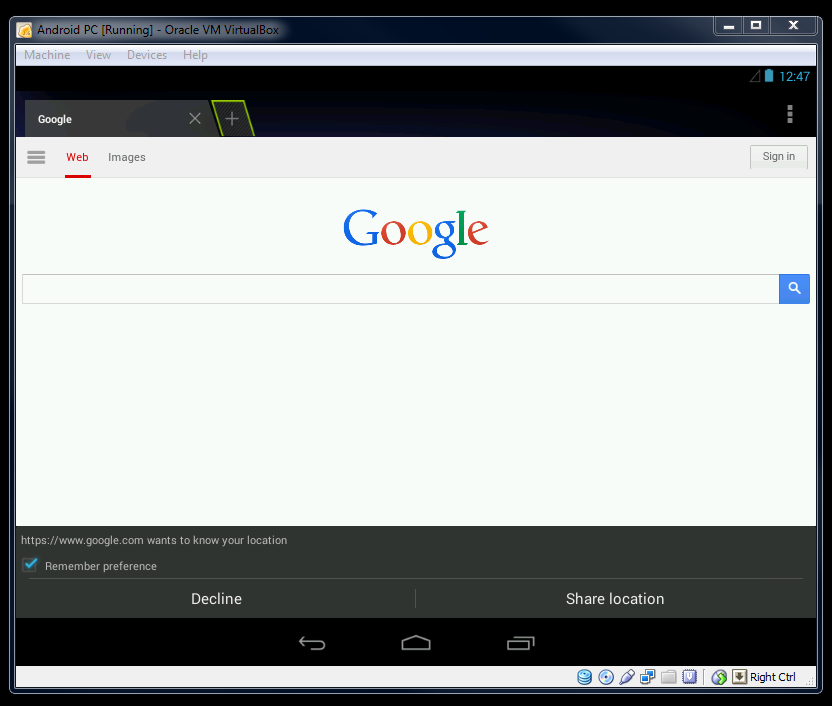
Task: Open the Machine menu
Action: click(47, 55)
